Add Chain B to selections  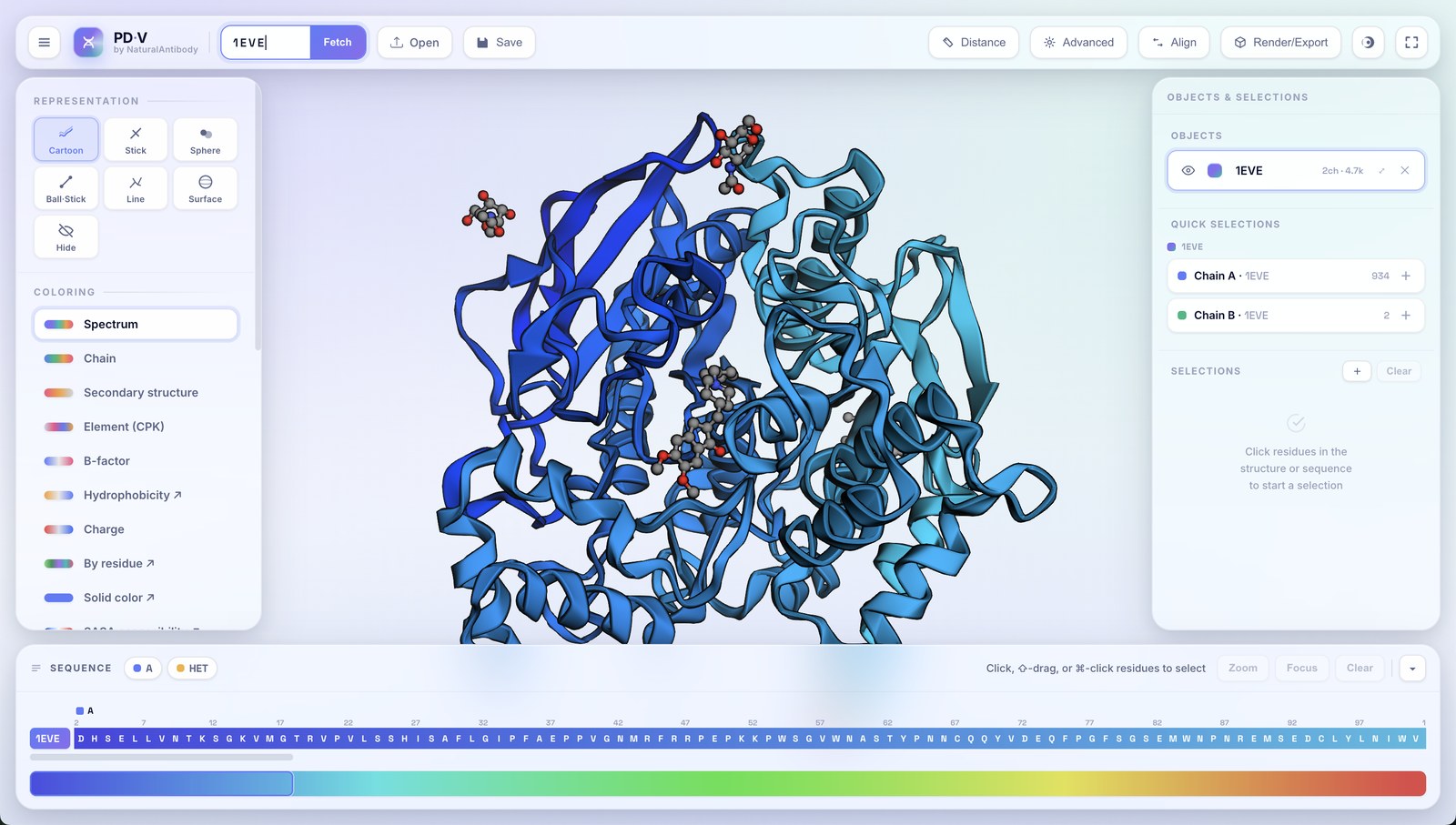pyautogui.click(x=1406, y=316)
